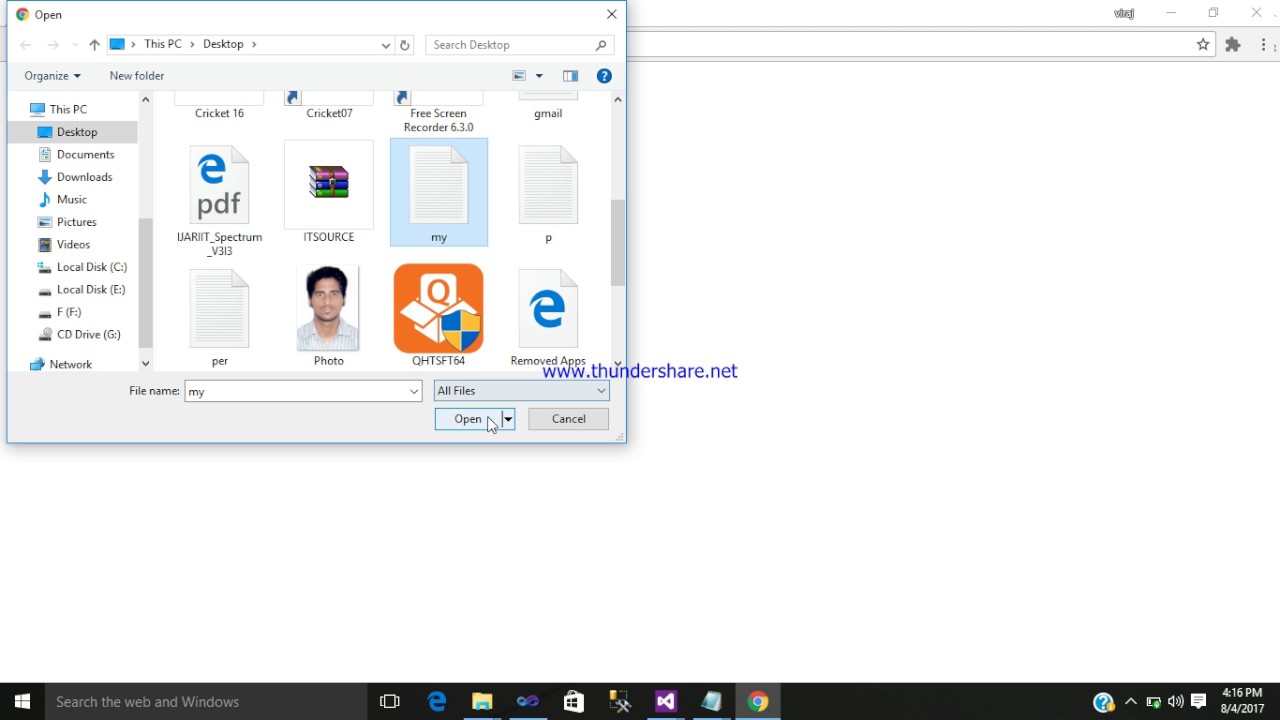Refresh the Desktop folder listing
The image size is (1280, 720).
[405, 45]
